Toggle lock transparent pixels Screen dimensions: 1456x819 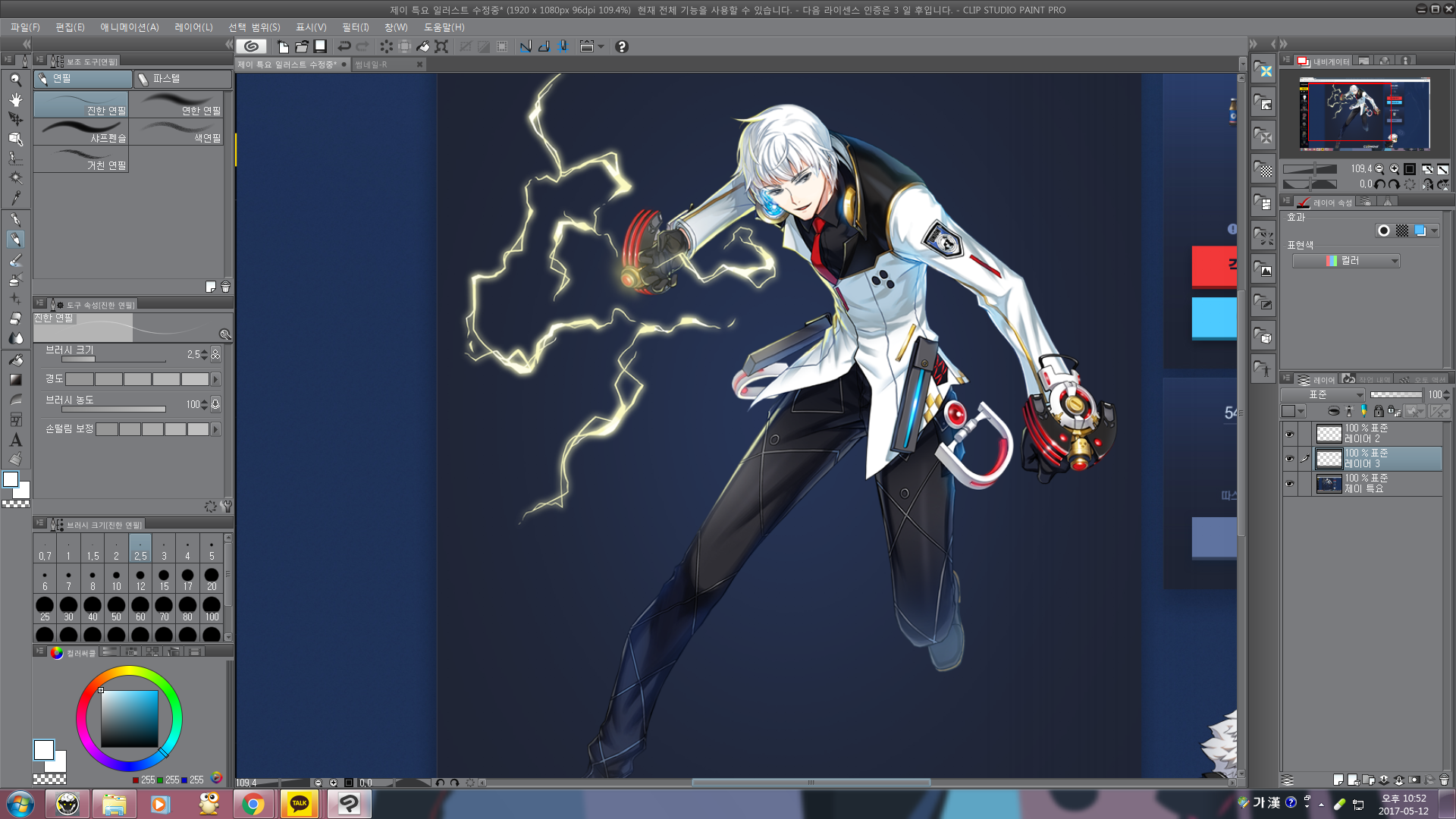pyautogui.click(x=1393, y=411)
